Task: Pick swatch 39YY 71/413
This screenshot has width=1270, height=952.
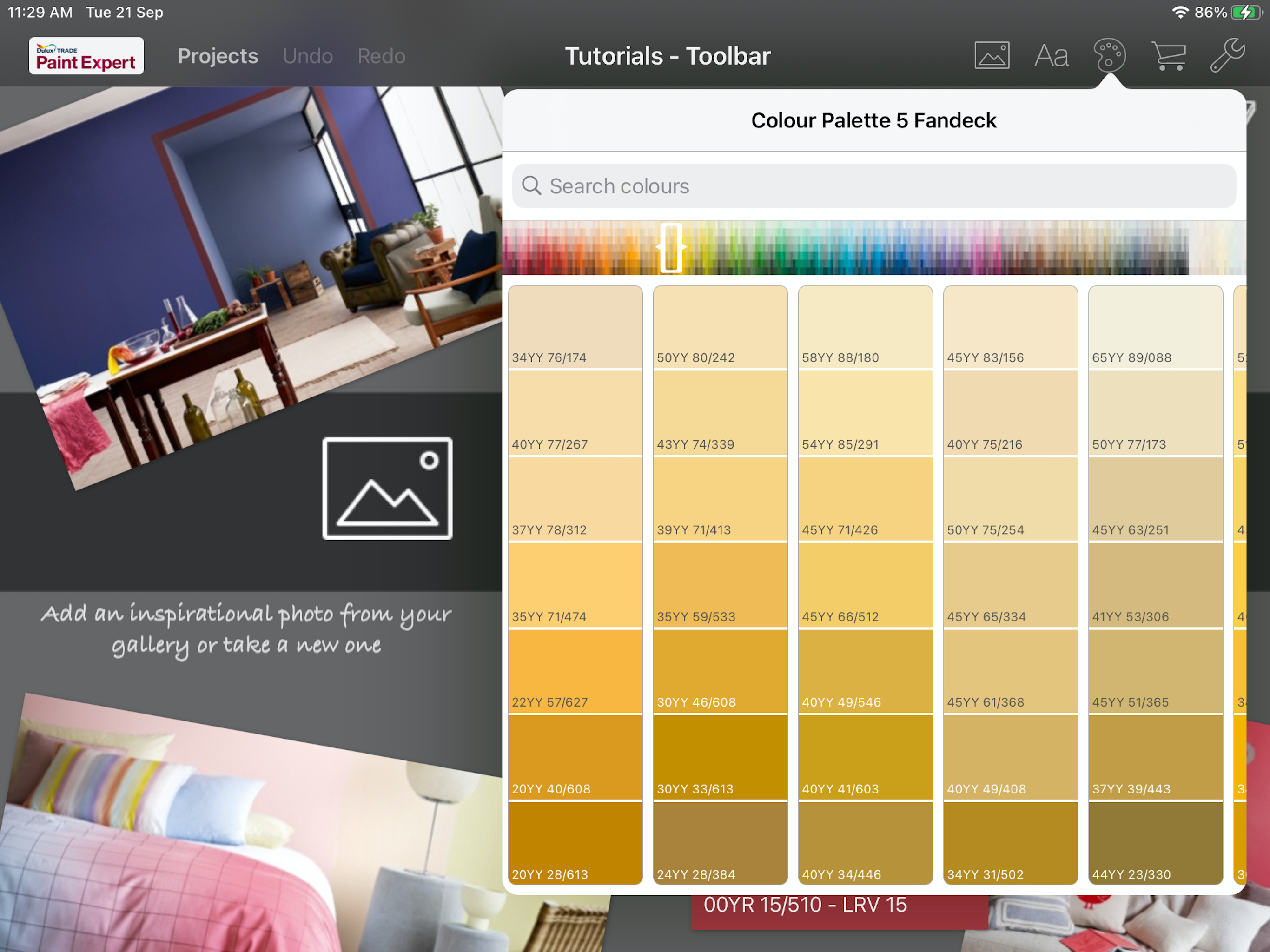Action: point(720,499)
